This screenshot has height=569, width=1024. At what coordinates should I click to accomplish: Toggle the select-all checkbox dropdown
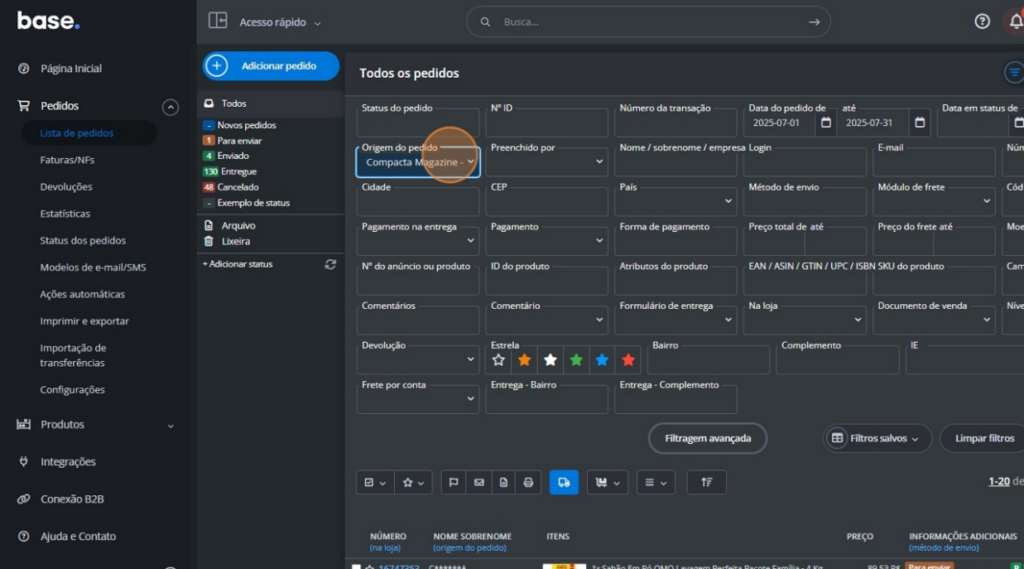coord(375,482)
